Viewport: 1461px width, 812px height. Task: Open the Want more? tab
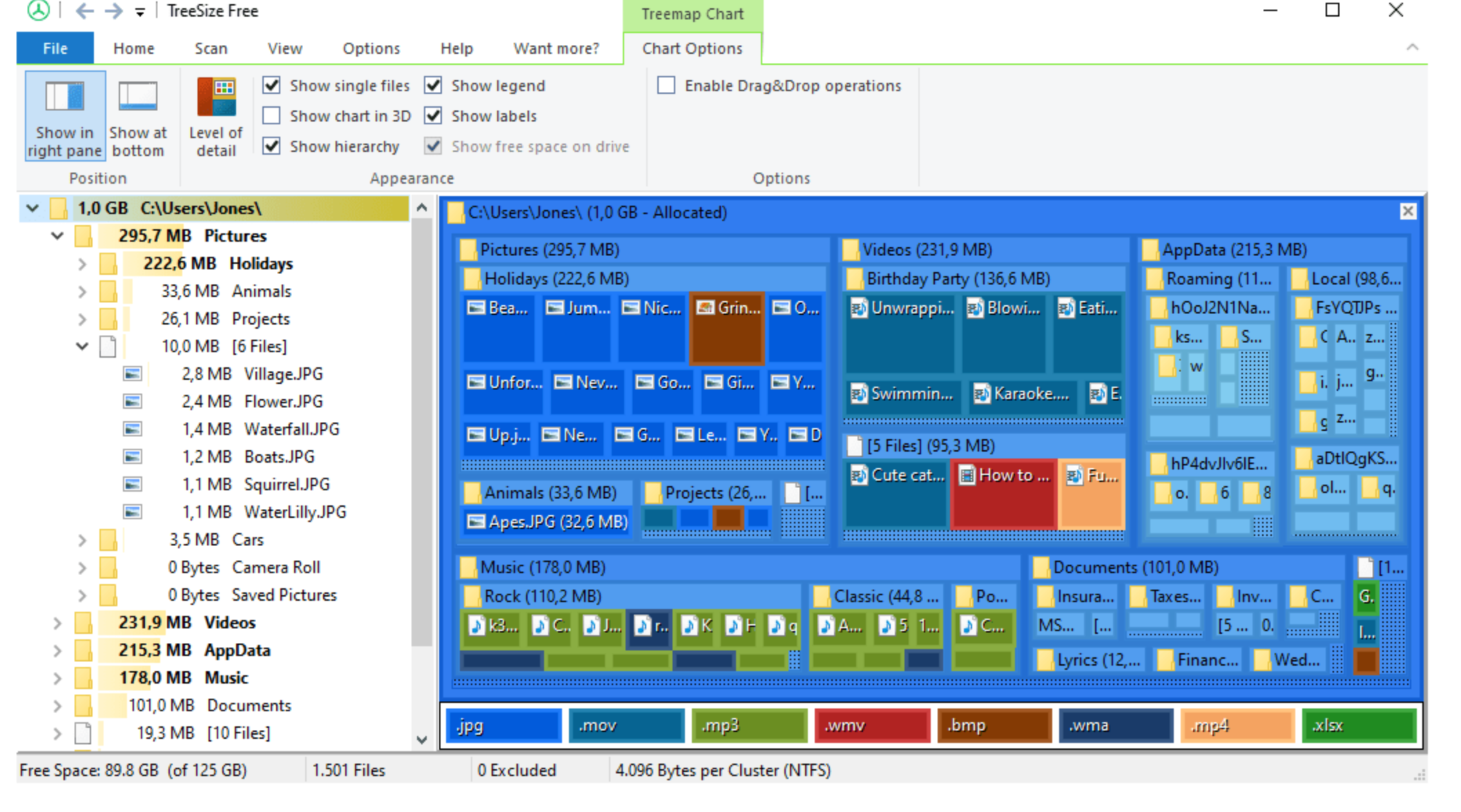coord(557,48)
